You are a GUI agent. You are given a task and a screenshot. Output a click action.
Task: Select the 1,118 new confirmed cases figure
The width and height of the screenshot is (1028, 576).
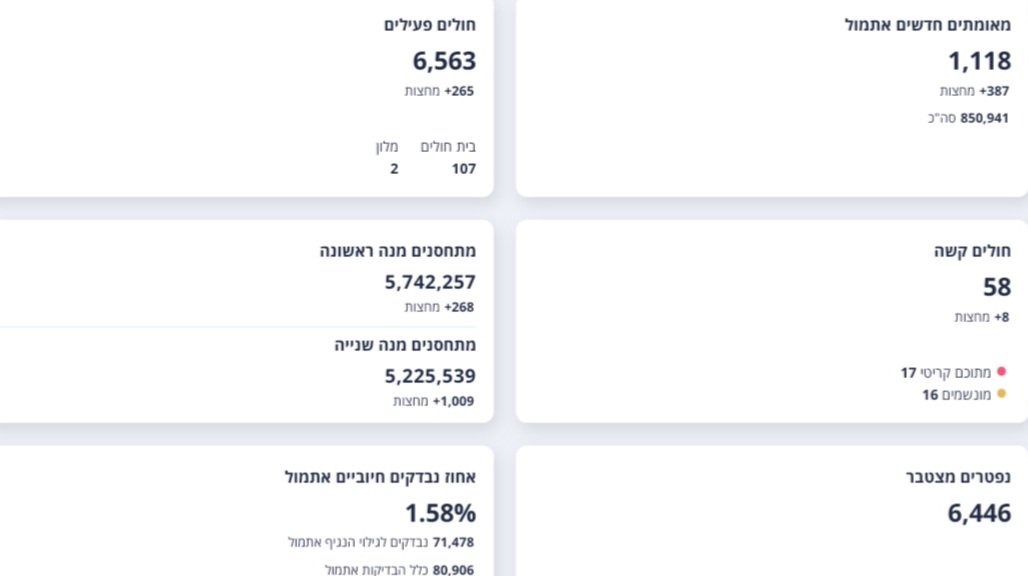pos(979,62)
